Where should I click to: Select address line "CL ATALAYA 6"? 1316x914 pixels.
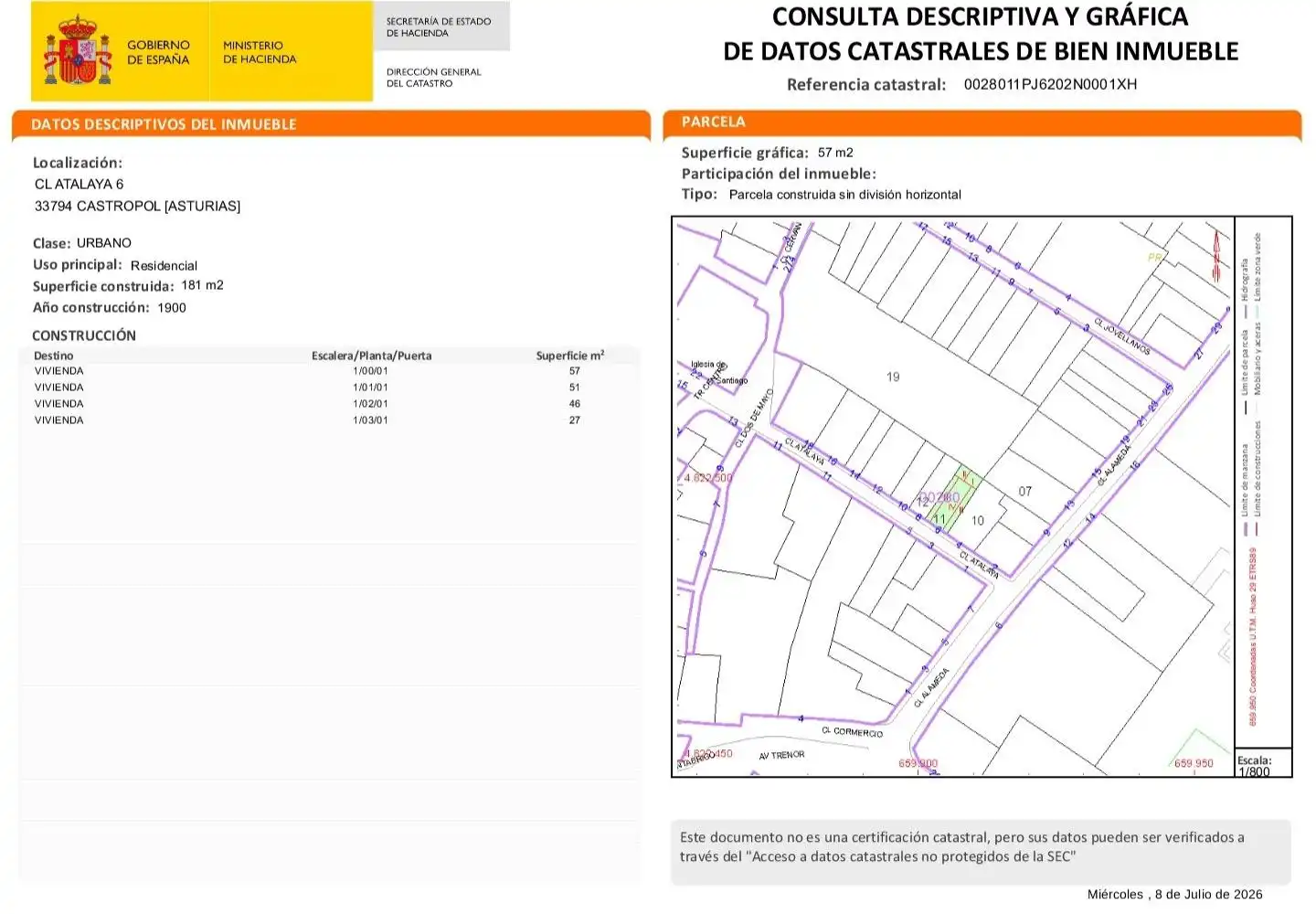pyautogui.click(x=79, y=184)
